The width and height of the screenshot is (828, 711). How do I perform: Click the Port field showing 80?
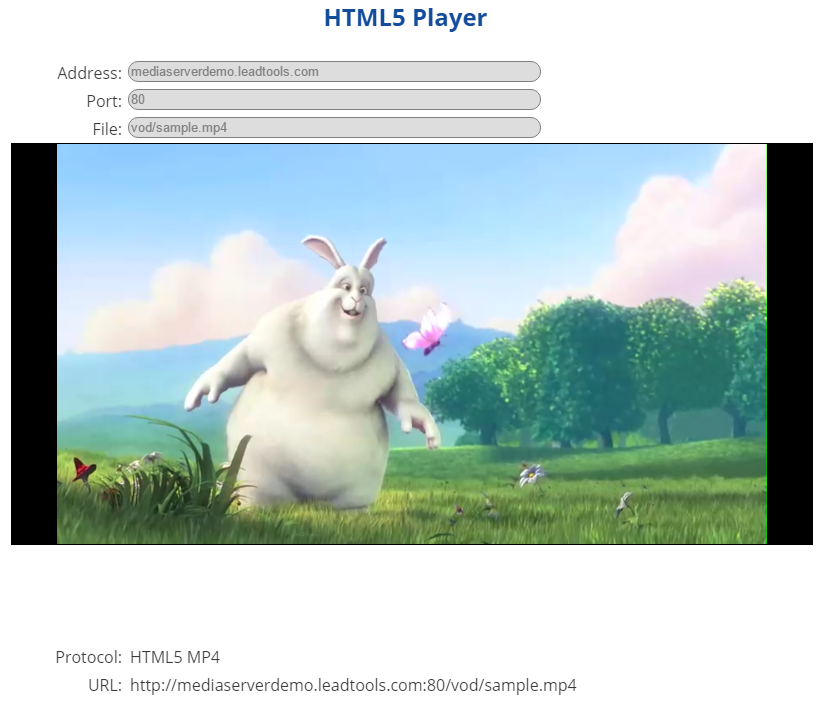[334, 100]
